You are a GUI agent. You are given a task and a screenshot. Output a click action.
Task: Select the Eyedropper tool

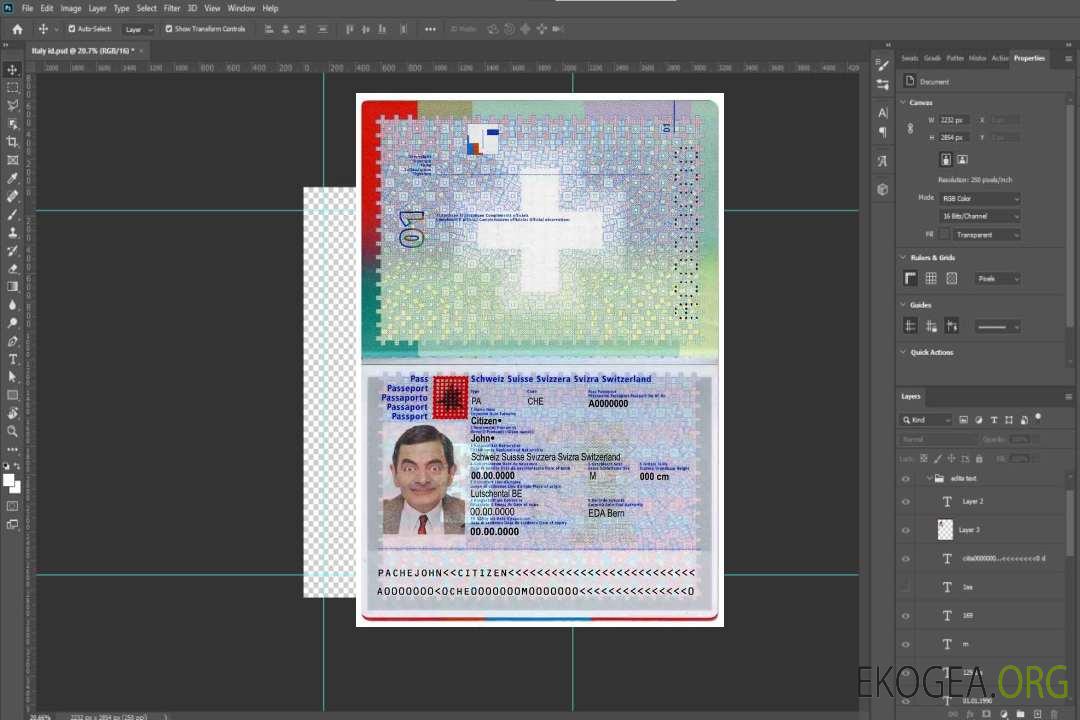(x=12, y=178)
